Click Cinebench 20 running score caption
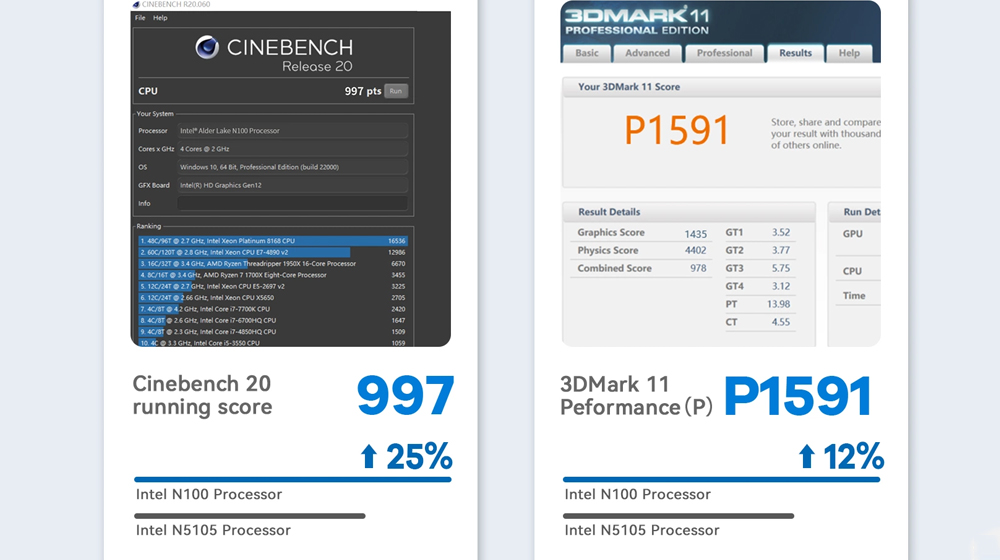1000x560 pixels. point(202,395)
